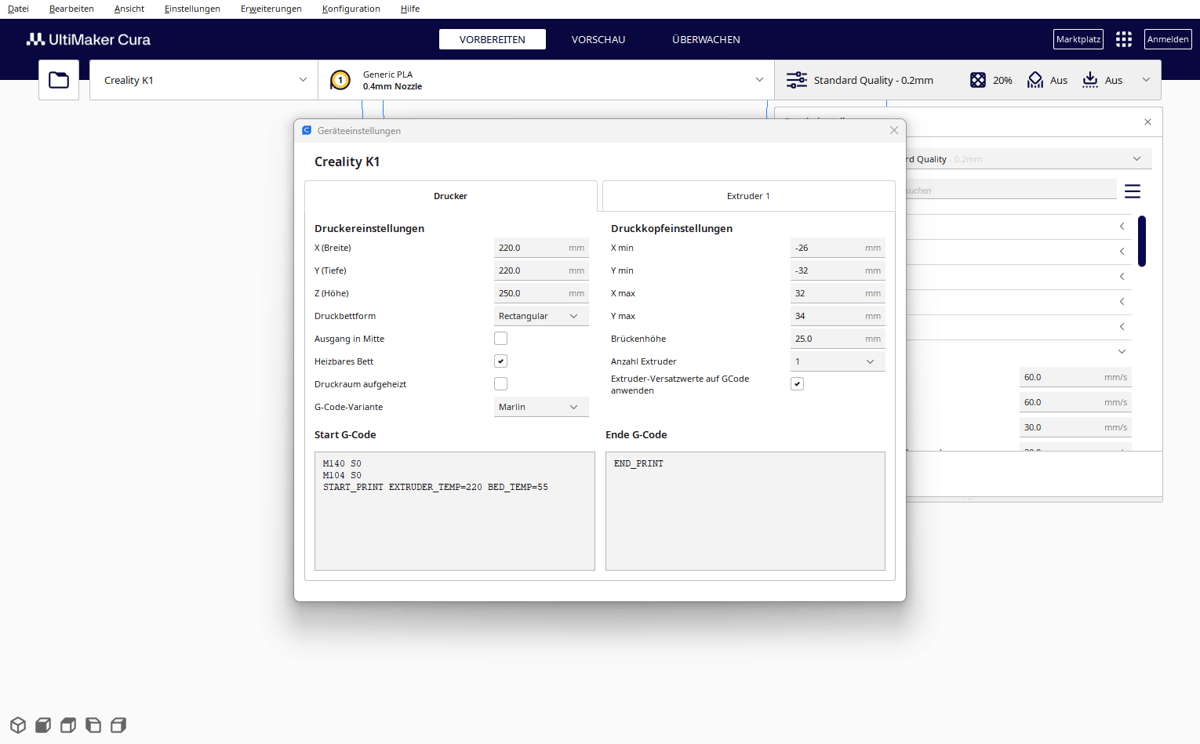The width and height of the screenshot is (1200, 744).
Task: Edit the Y (Tiefe) value field
Action: (x=541, y=271)
